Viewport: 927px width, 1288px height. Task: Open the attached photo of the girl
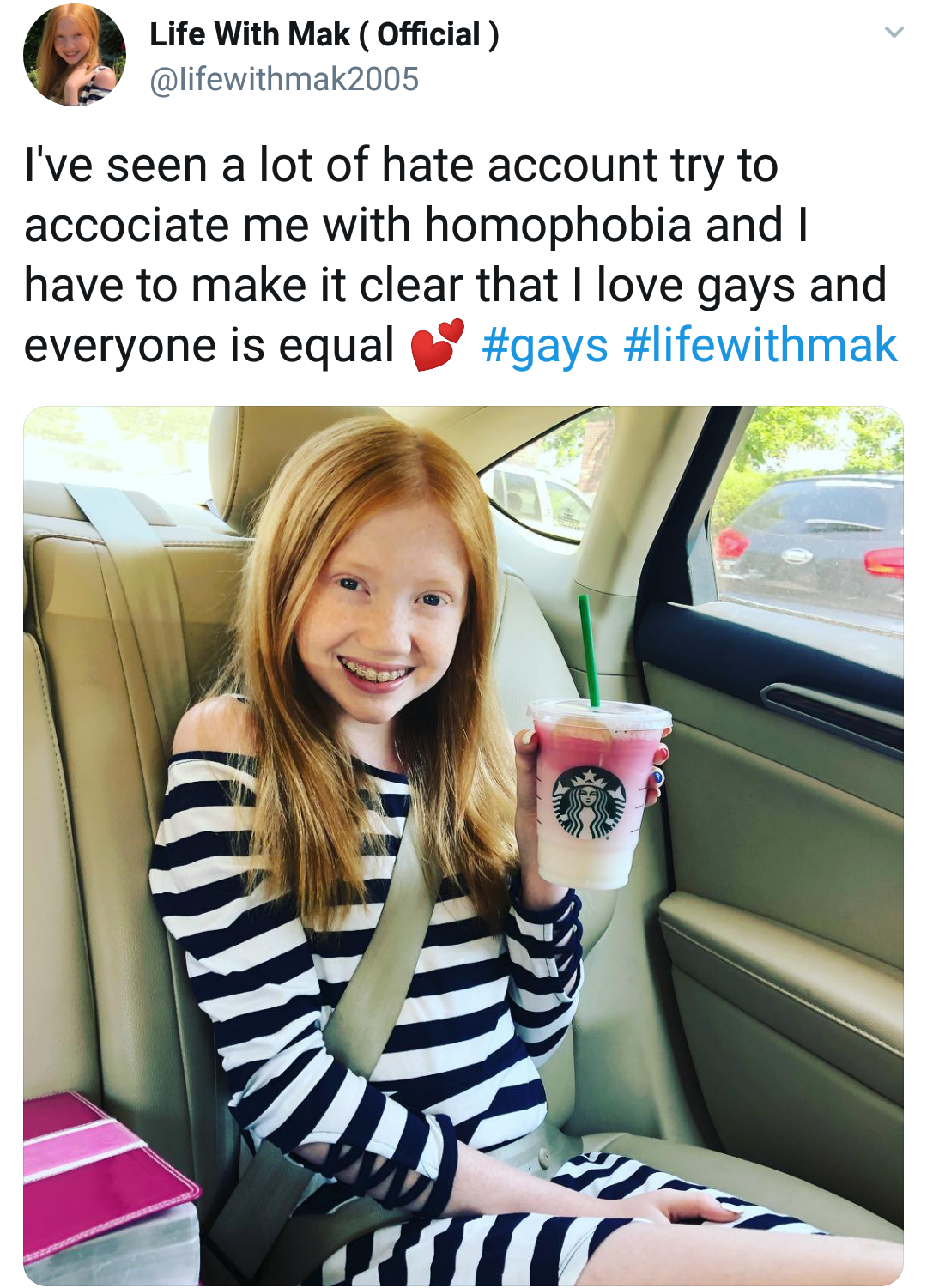click(x=463, y=846)
